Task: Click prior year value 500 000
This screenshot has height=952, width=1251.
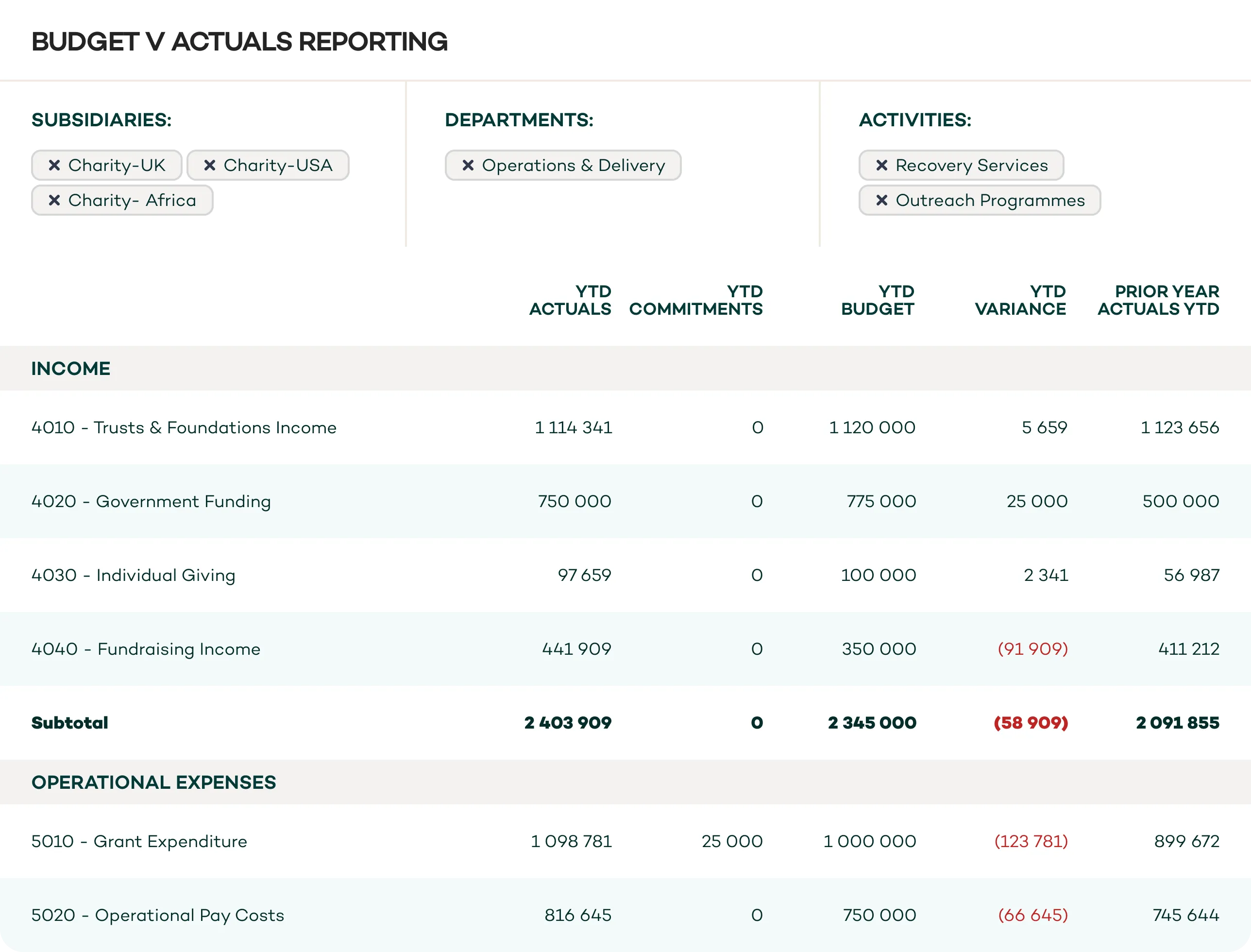Action: pyautogui.click(x=1181, y=501)
